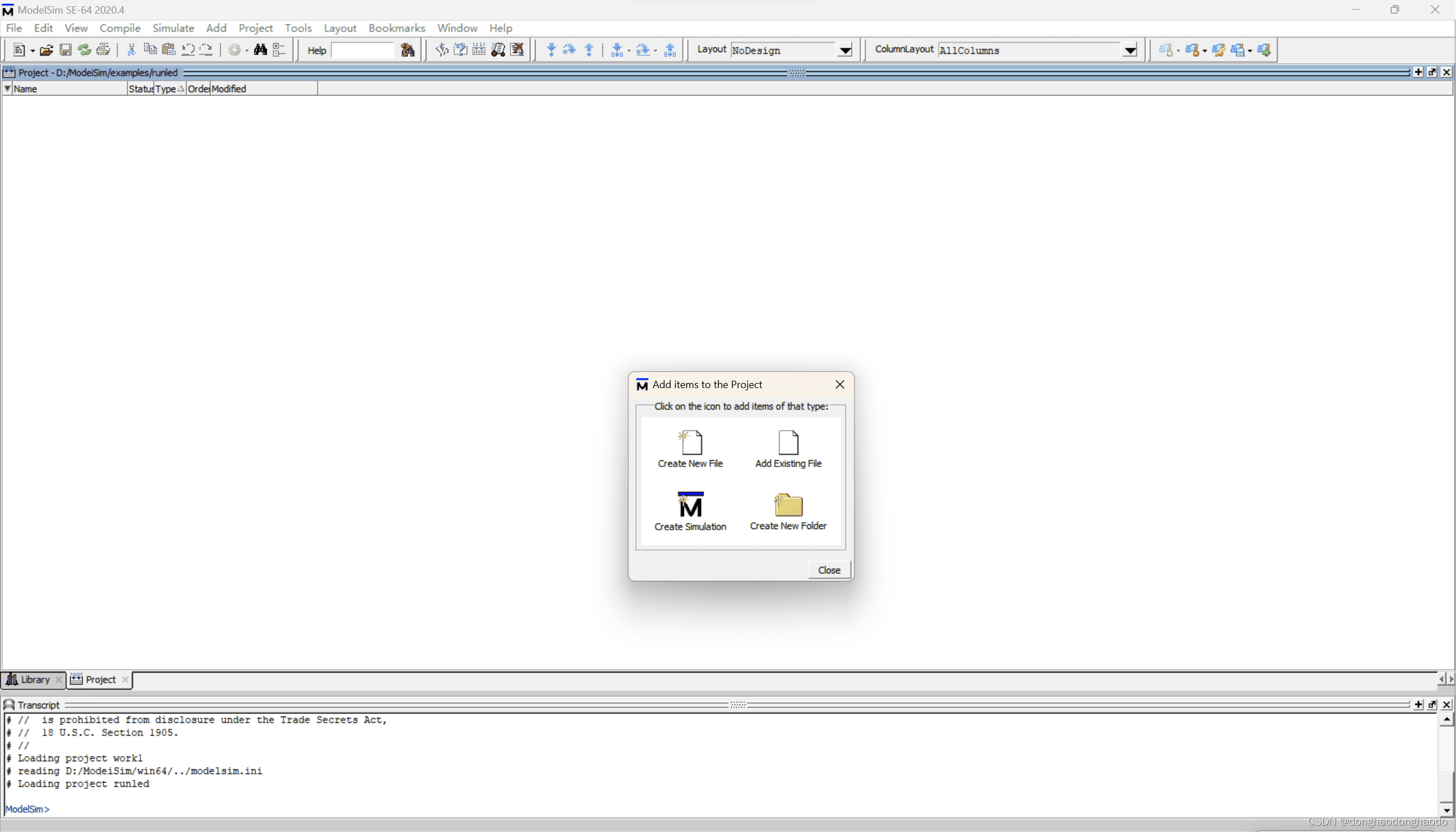Open the Compile menu
The height and width of the screenshot is (833, 1456).
[119, 28]
